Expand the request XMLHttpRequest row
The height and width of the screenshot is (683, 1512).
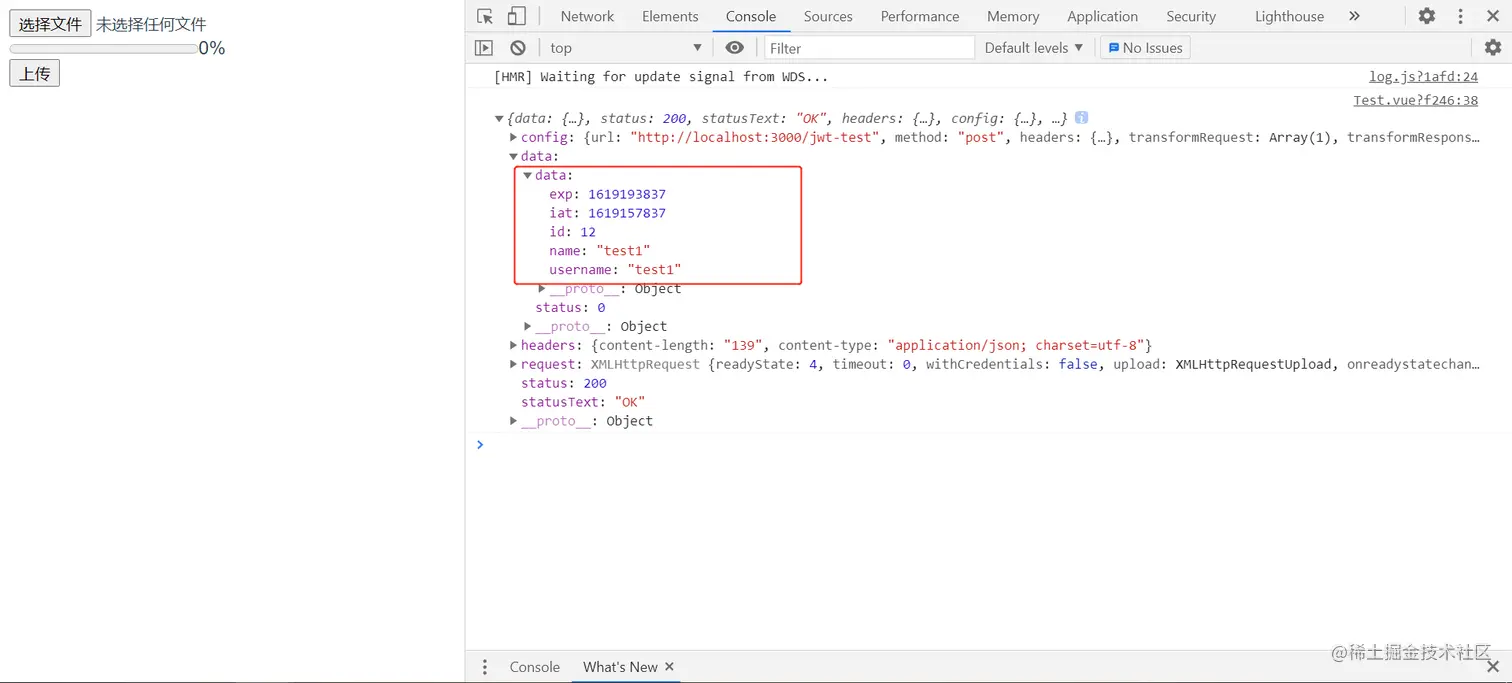pyautogui.click(x=513, y=365)
